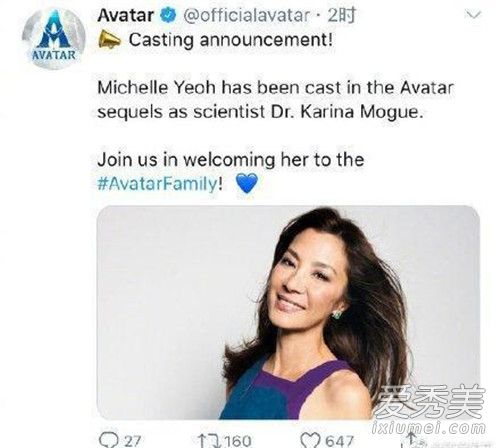The height and width of the screenshot is (448, 500).
Task: Click the retweet arrows icon
Action: (209, 441)
